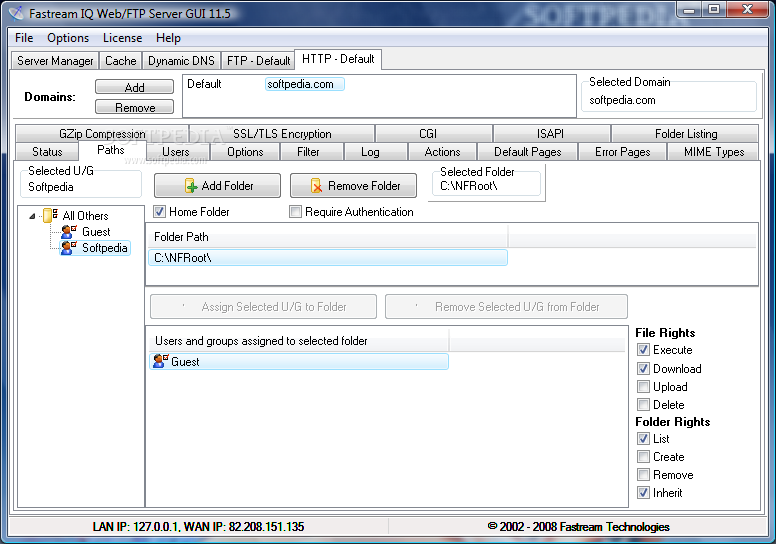Open the Error Pages tab

point(623,151)
